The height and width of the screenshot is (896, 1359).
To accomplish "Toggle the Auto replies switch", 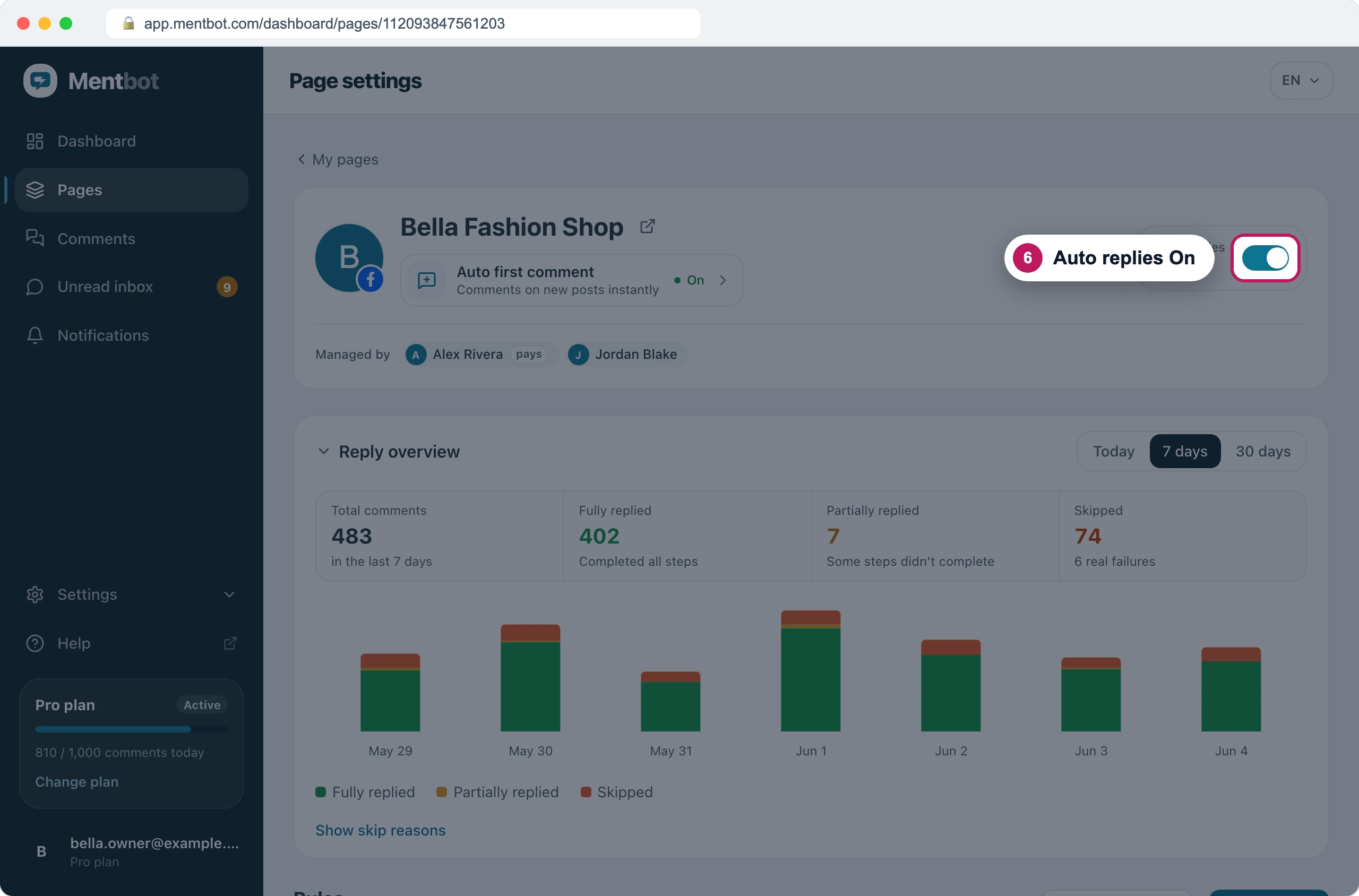I will (x=1265, y=258).
